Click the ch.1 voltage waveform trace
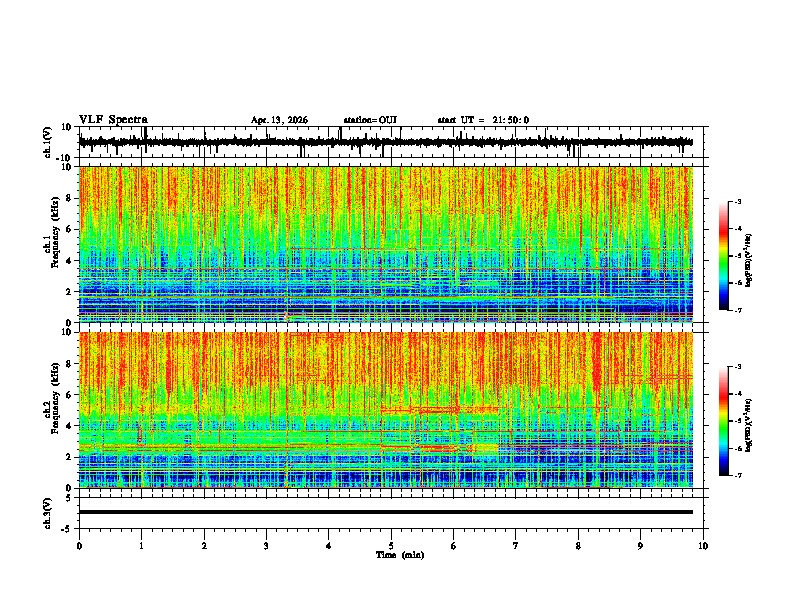 386,142
